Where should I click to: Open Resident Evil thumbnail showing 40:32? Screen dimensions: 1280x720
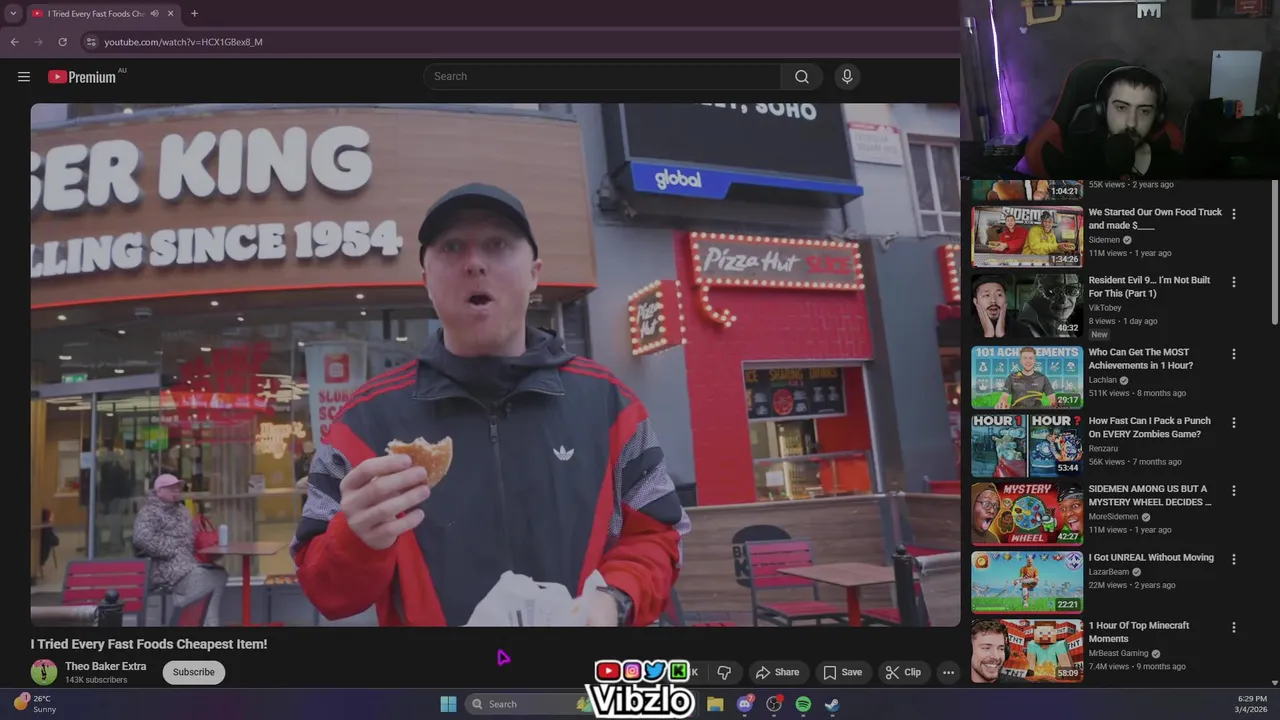click(x=1027, y=306)
